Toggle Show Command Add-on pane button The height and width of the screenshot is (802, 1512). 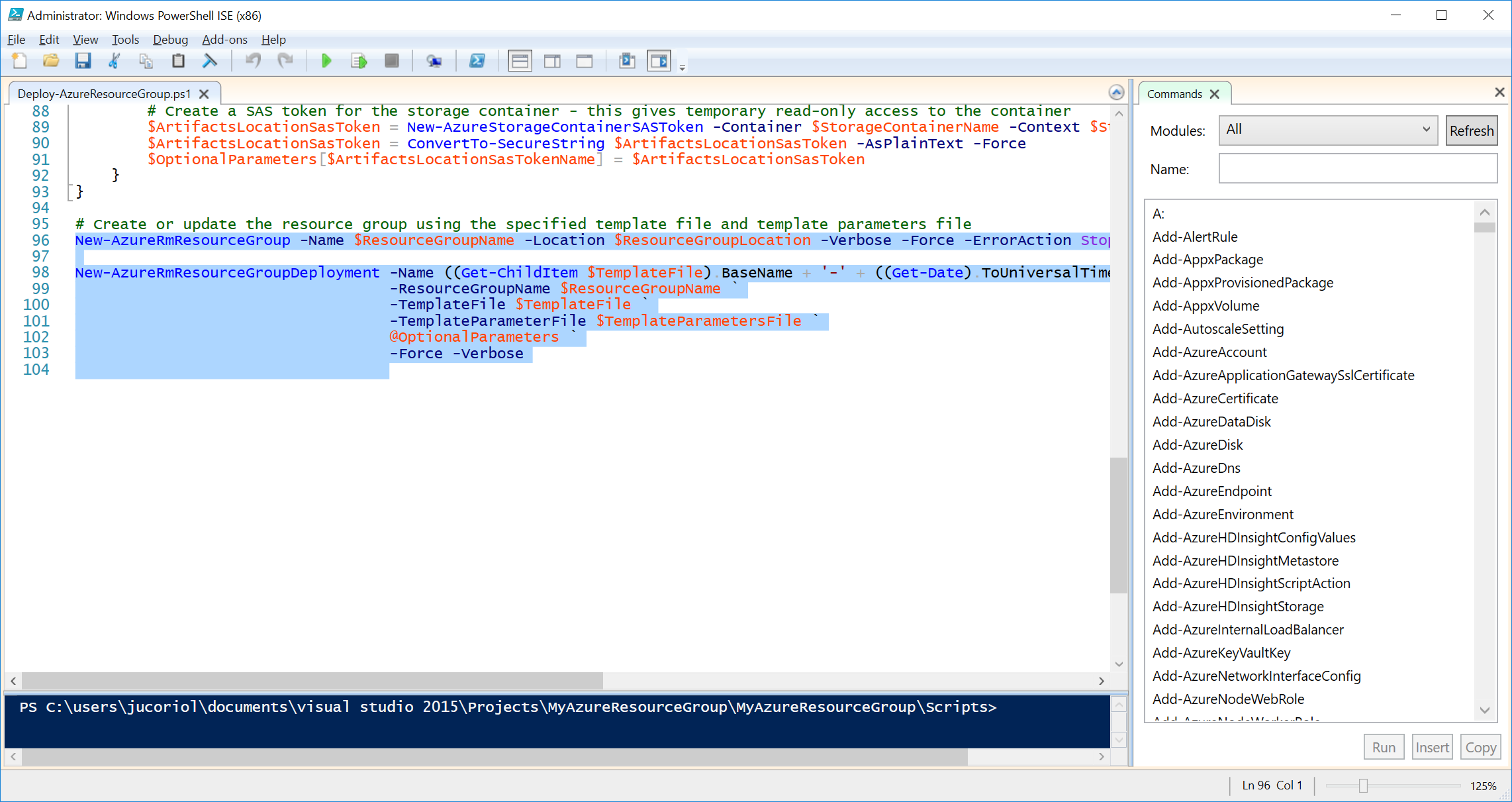[x=659, y=61]
